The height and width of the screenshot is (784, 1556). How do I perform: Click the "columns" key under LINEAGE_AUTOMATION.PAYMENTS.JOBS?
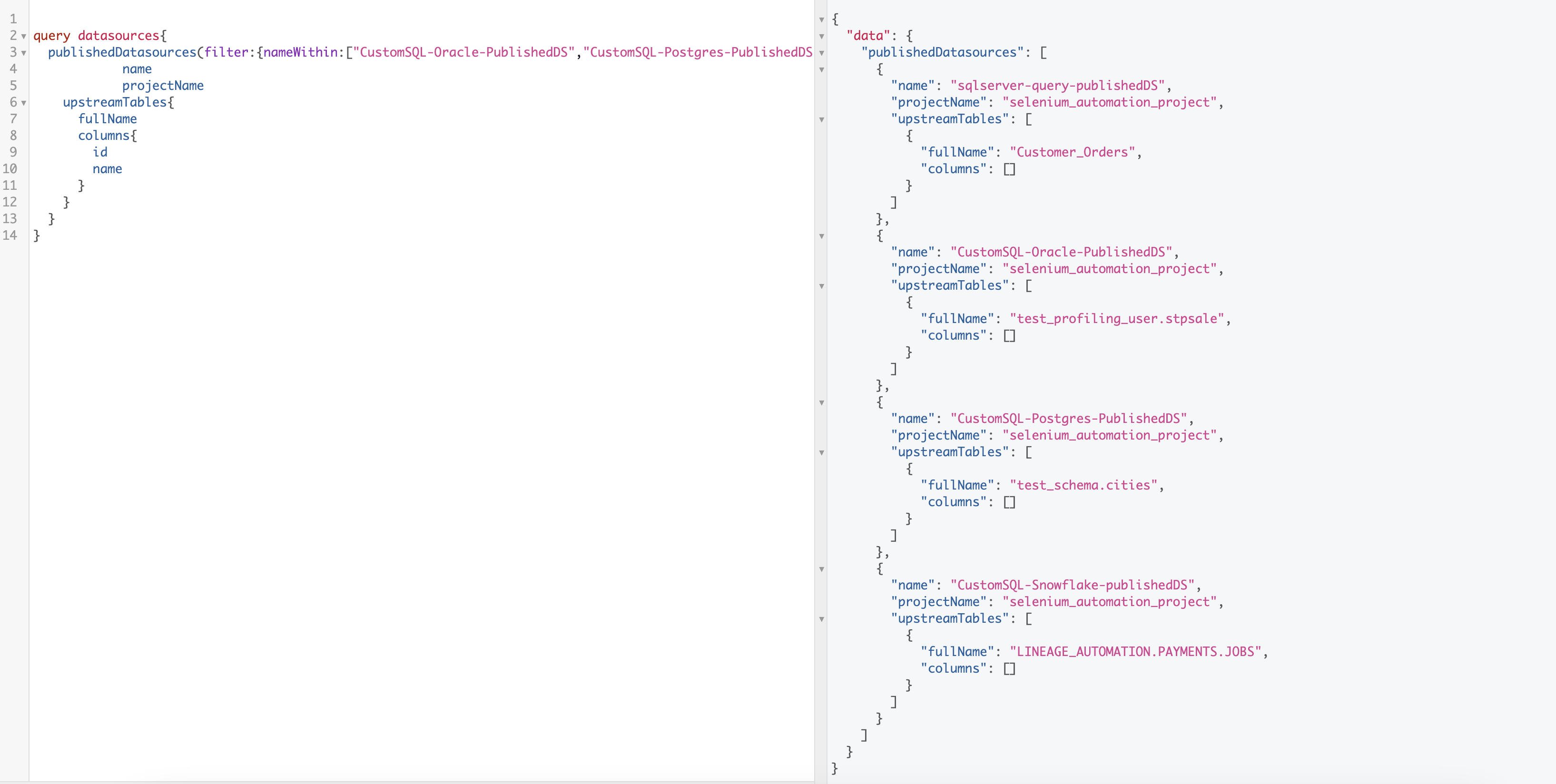pos(954,668)
